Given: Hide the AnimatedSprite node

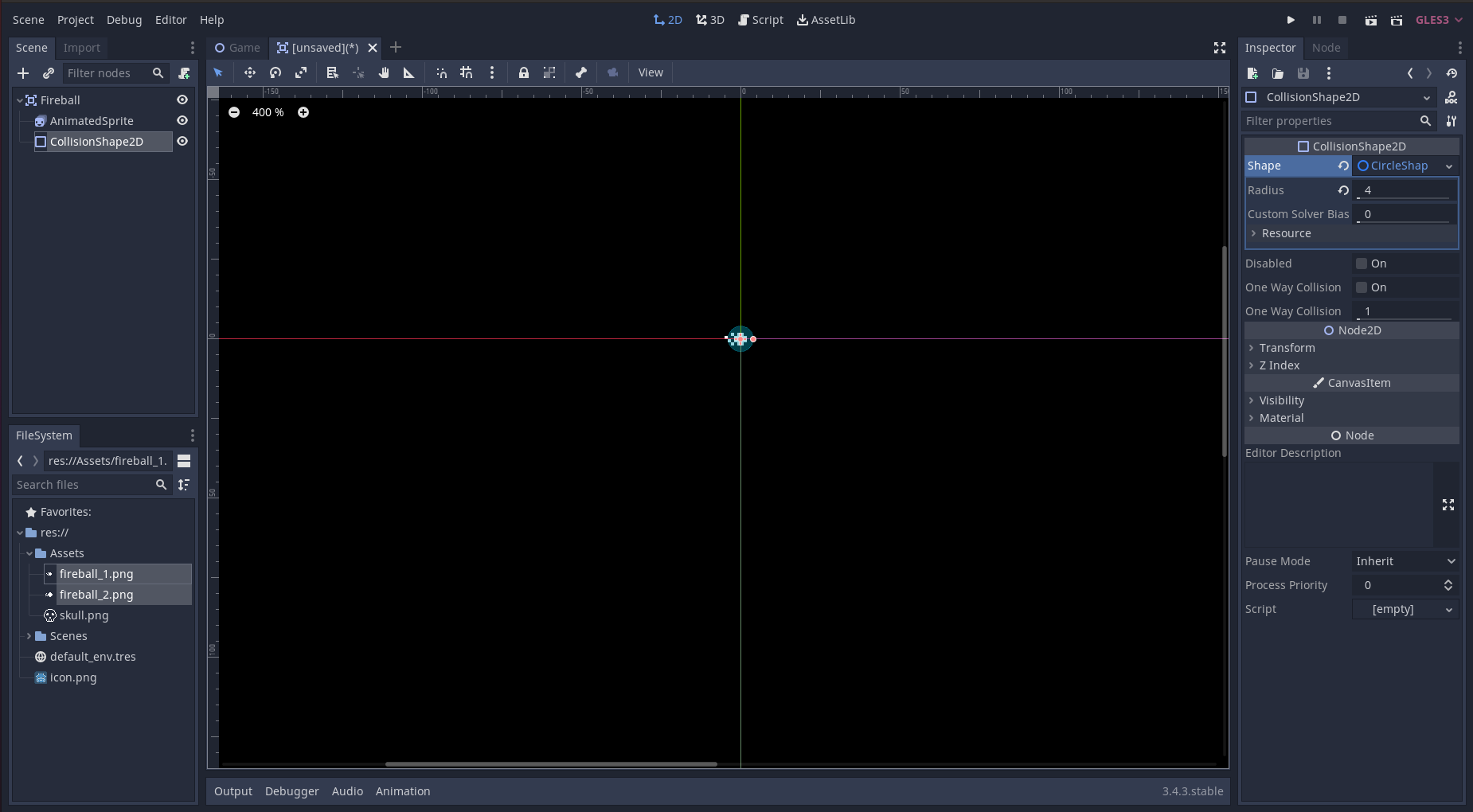Looking at the screenshot, I should click(182, 121).
